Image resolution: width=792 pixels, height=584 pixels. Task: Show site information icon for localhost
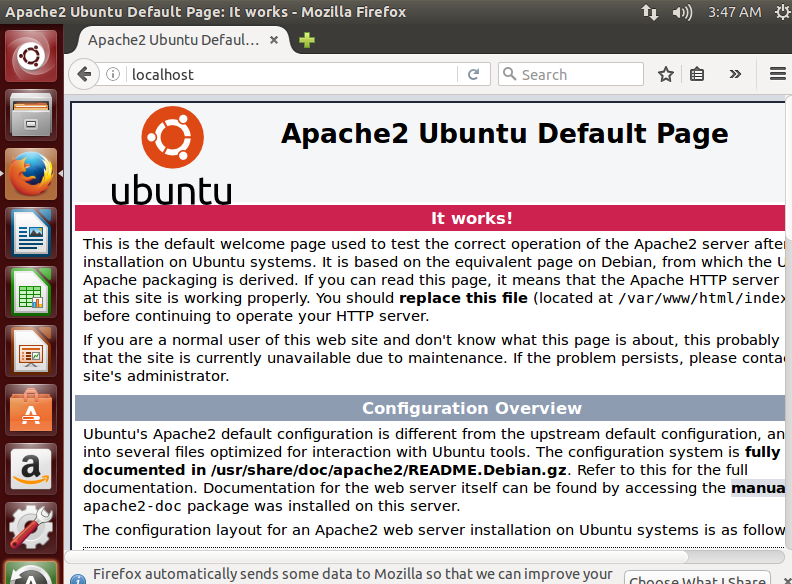pyautogui.click(x=113, y=74)
